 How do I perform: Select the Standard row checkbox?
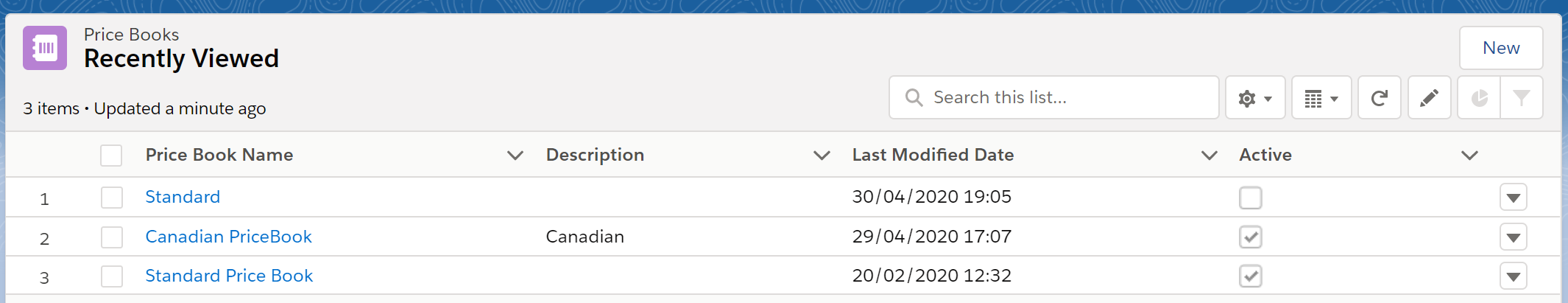(112, 198)
